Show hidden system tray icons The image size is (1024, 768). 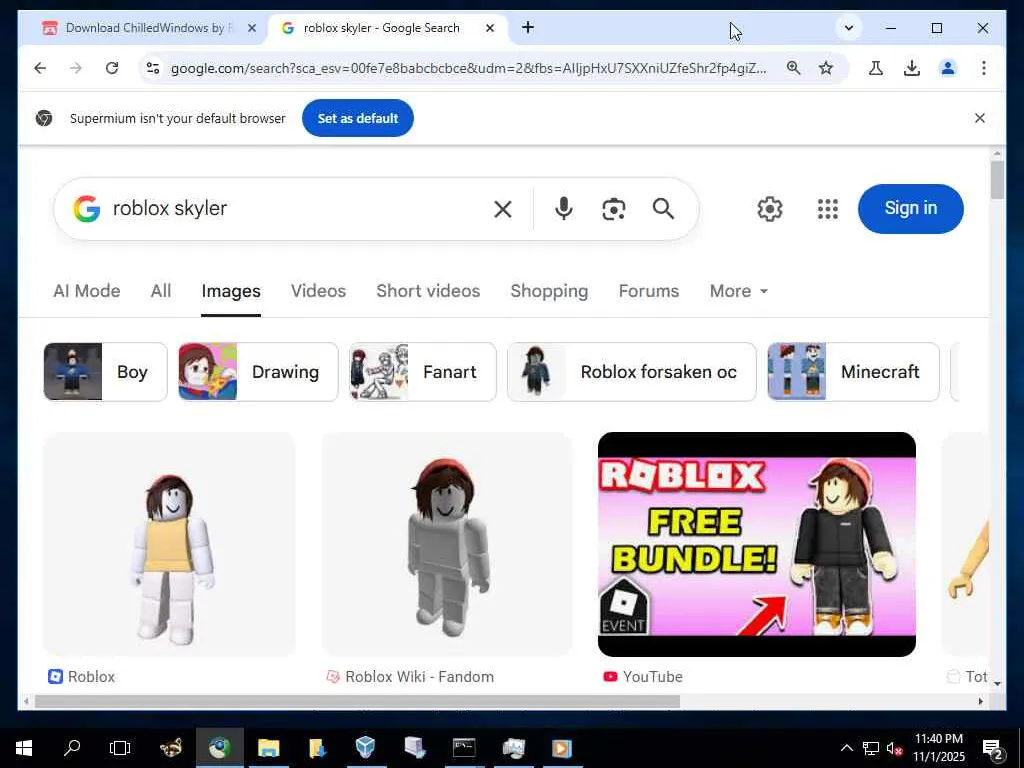[846, 748]
